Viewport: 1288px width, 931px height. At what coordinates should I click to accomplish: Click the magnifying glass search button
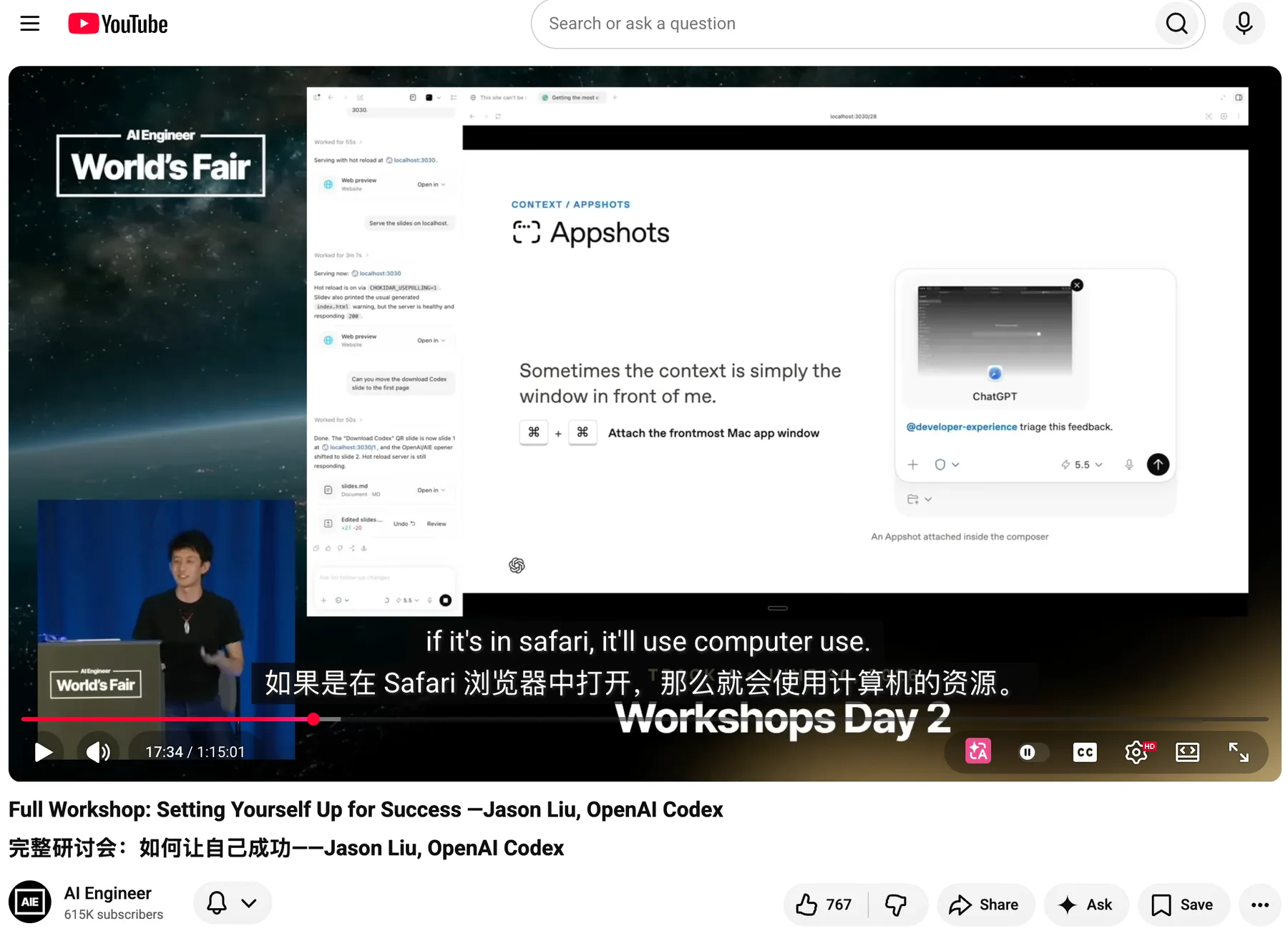click(x=1176, y=24)
